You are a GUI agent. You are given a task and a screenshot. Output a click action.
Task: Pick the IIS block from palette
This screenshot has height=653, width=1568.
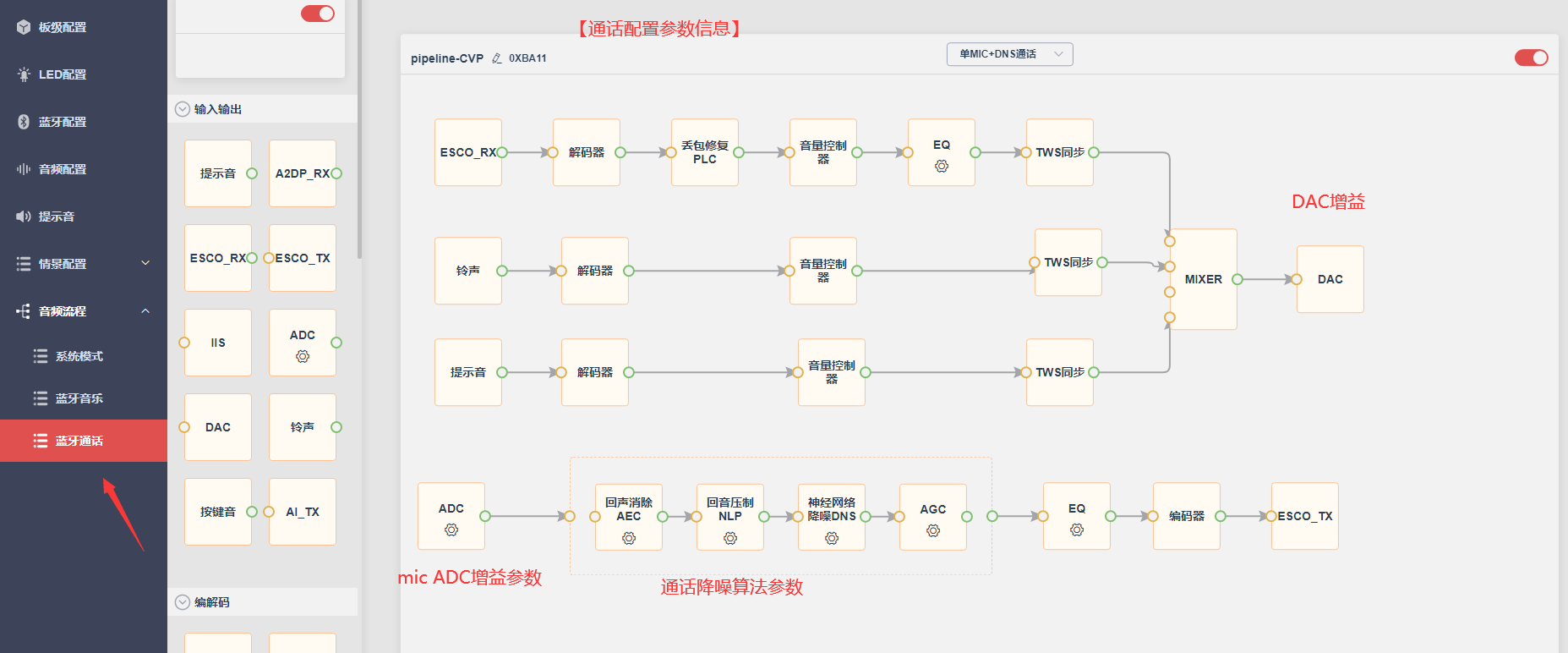point(218,343)
